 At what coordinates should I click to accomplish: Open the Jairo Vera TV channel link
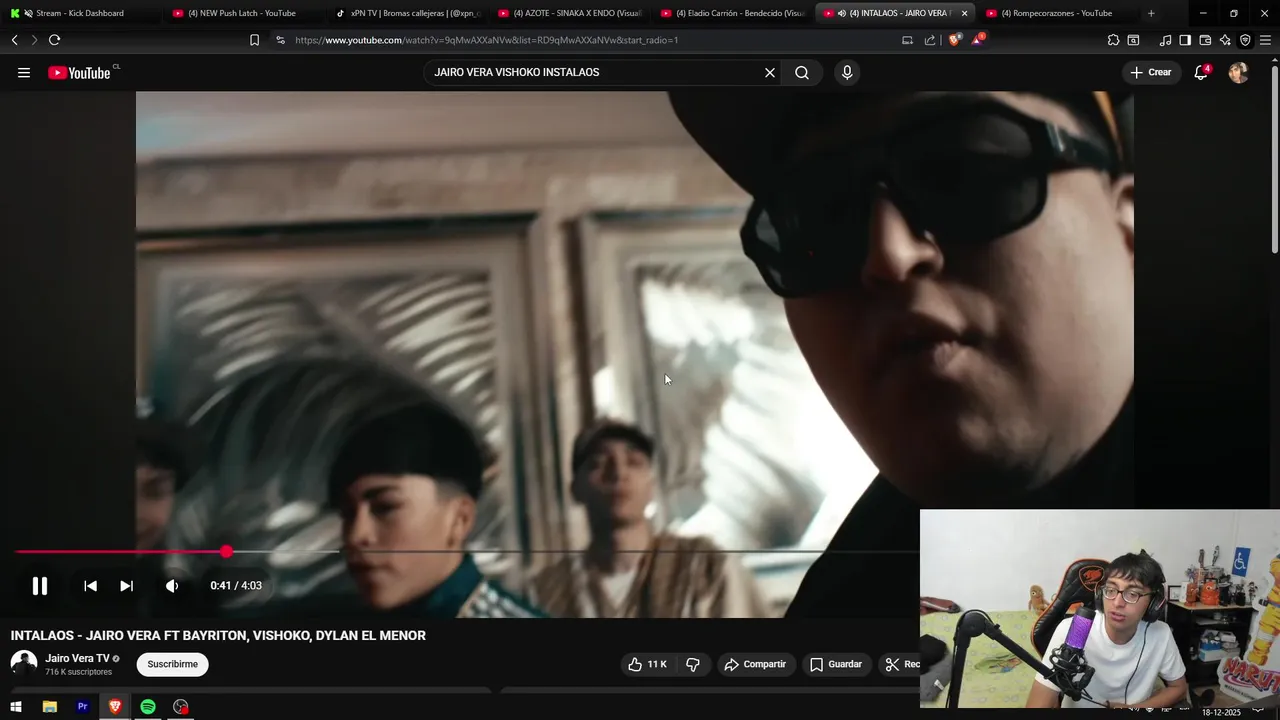click(77, 658)
